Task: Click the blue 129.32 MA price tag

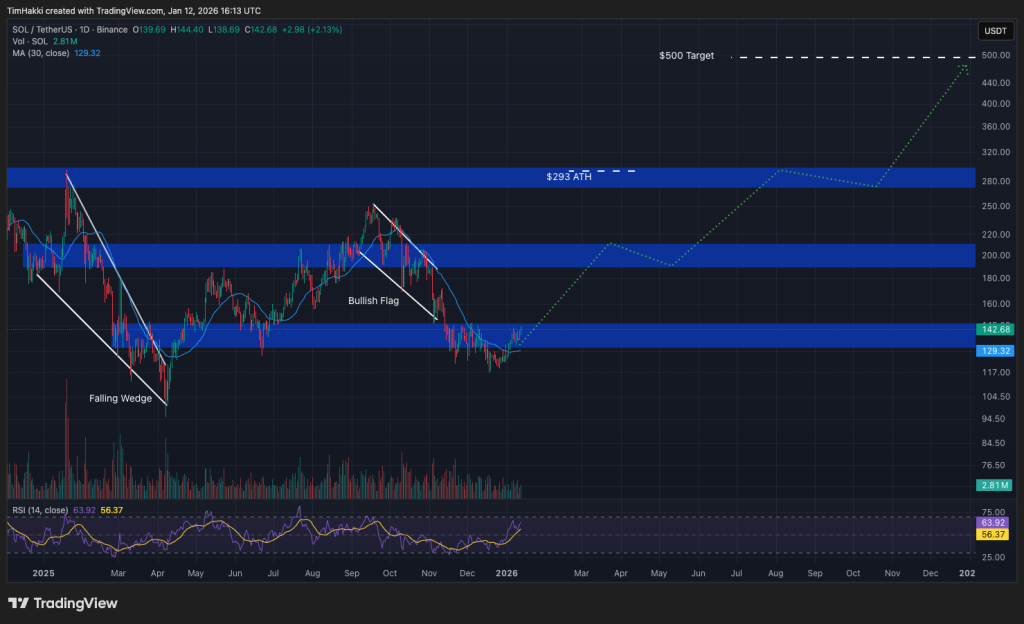Action: 994,351
